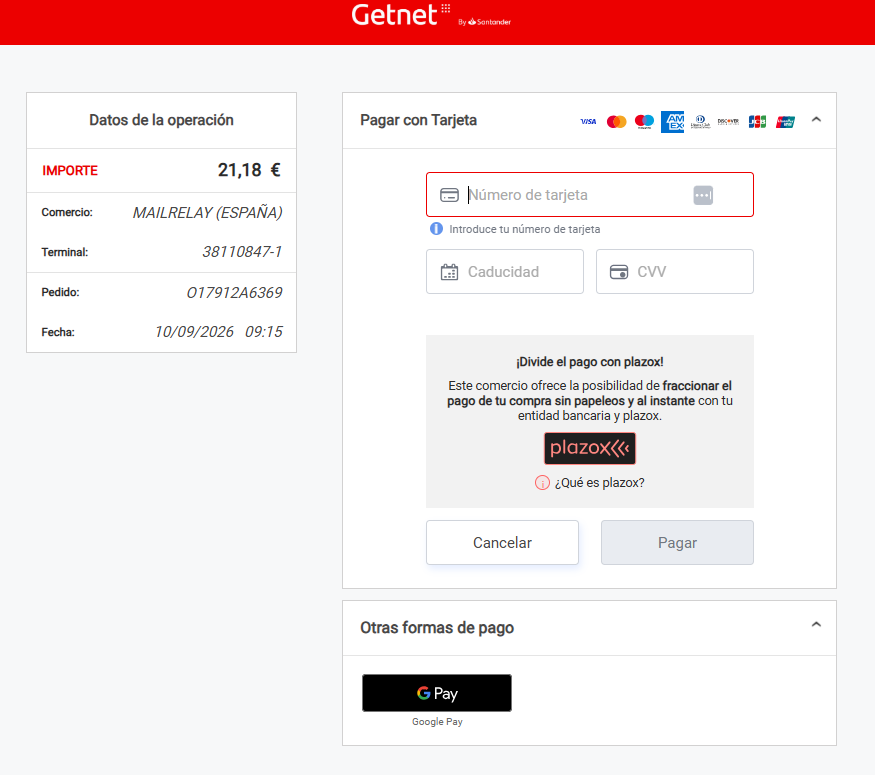Click the Comercio: label

67,212
